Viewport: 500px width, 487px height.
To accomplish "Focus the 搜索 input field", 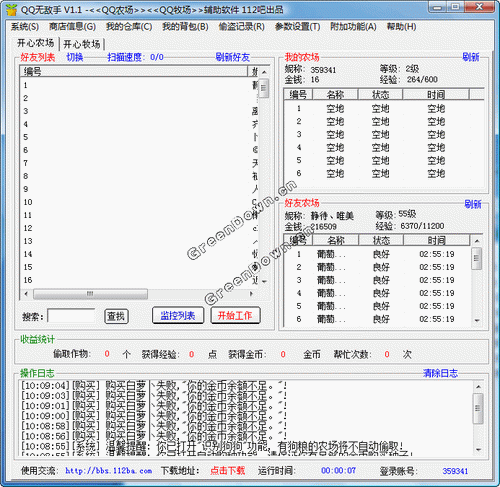I will point(71,316).
